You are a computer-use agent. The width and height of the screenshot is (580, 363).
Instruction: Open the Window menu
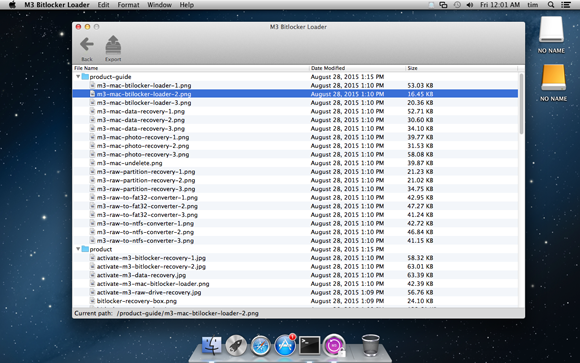tap(159, 5)
